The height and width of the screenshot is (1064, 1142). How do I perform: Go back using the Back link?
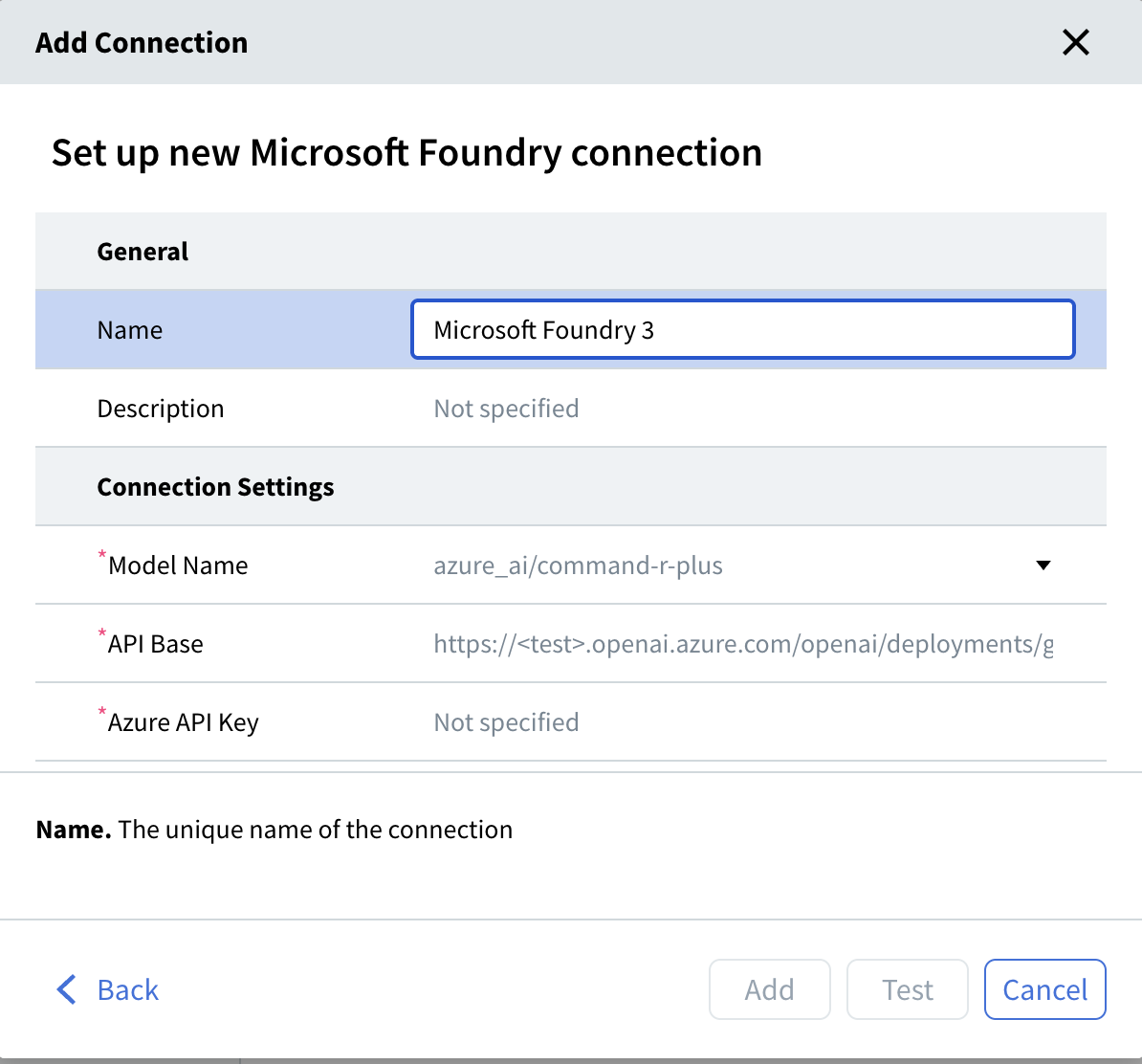click(x=107, y=989)
